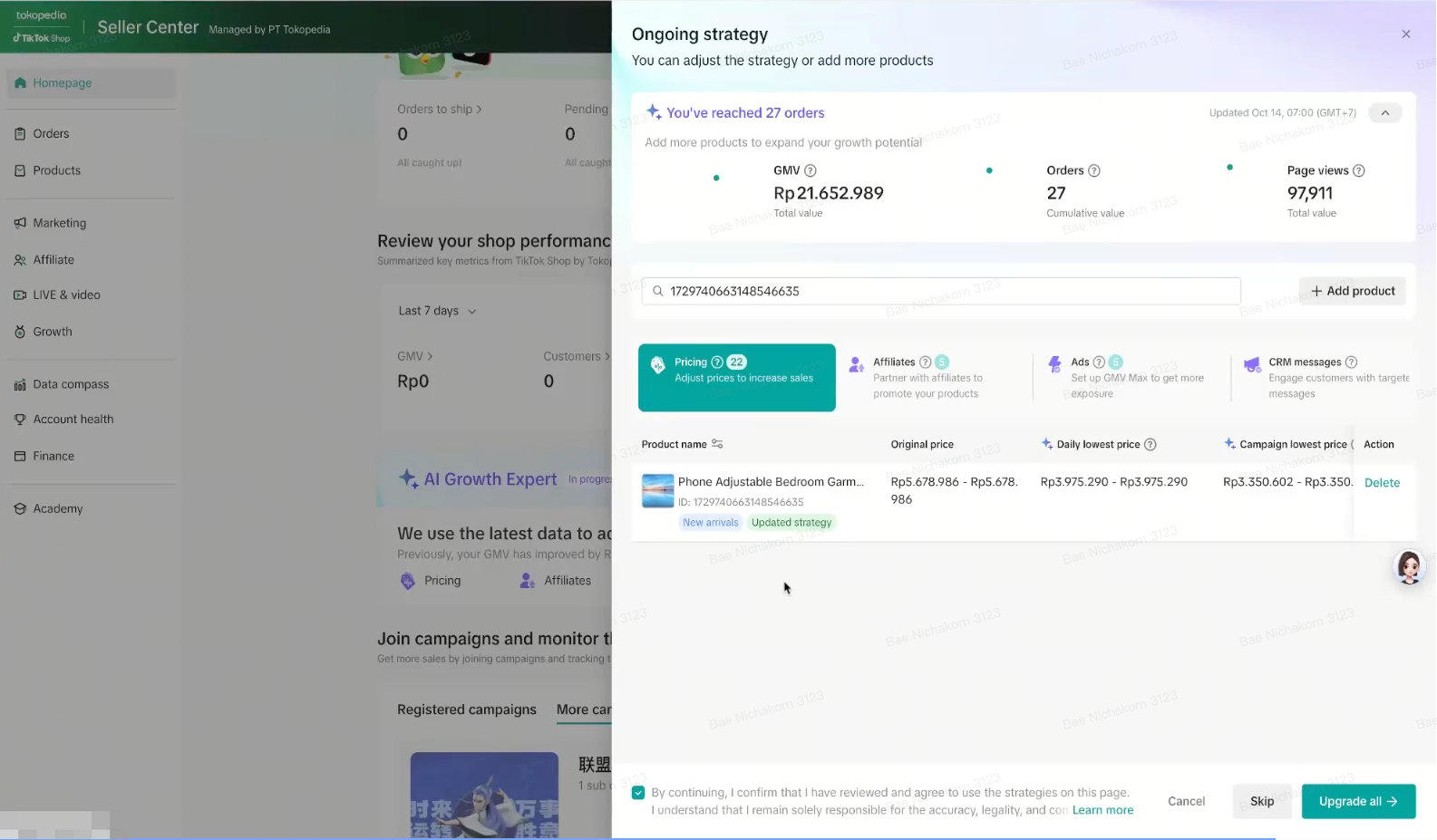
Task: Click the magnifier icon in product search
Action: [658, 291]
